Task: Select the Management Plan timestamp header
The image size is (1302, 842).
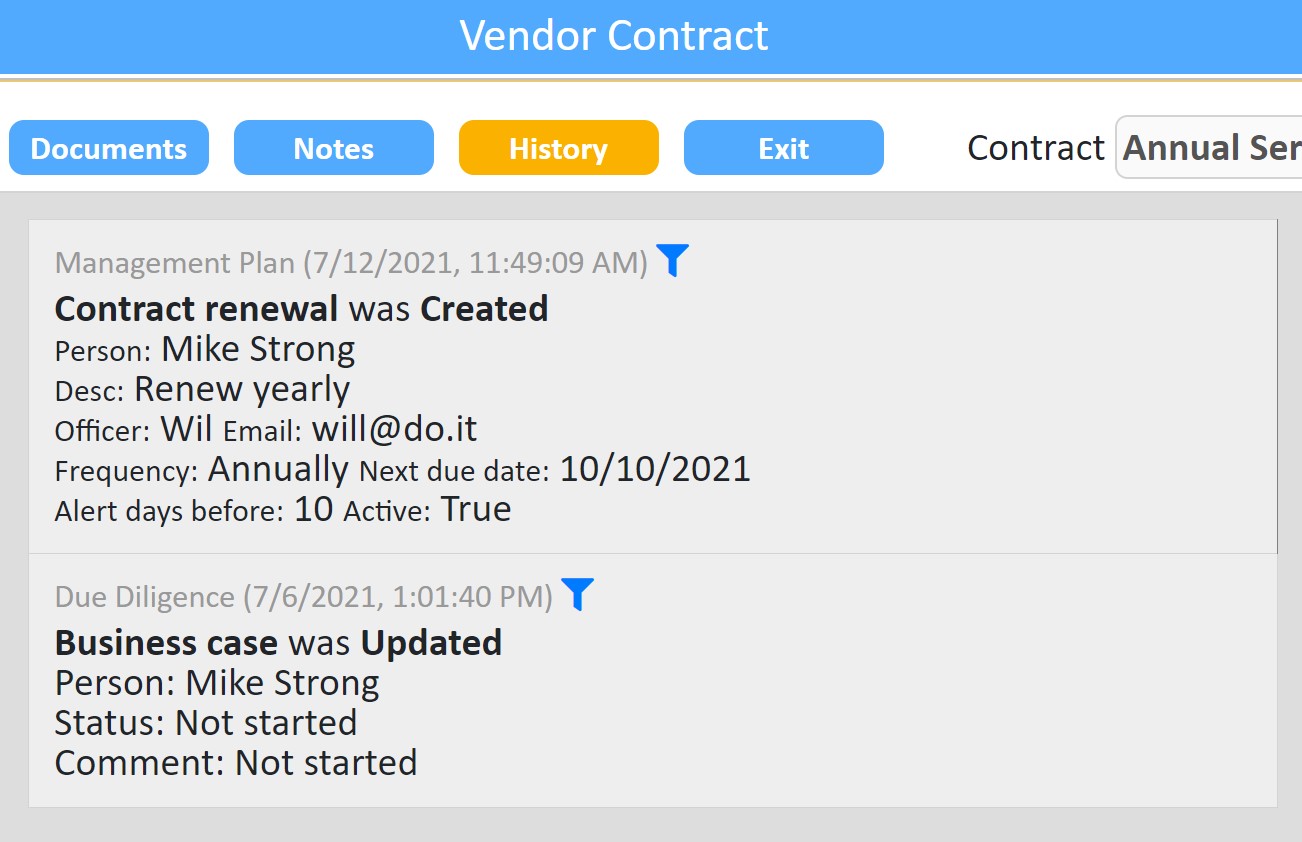Action: click(352, 263)
